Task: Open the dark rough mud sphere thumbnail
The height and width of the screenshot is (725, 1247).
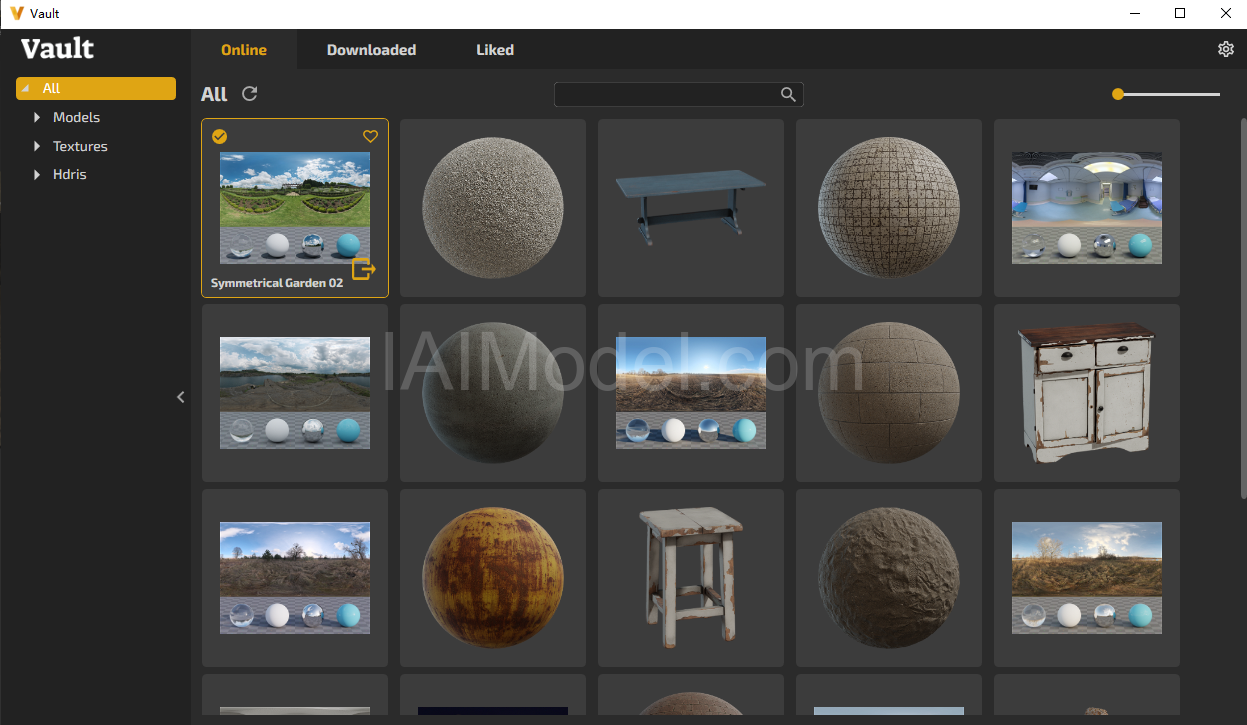Action: coord(889,578)
